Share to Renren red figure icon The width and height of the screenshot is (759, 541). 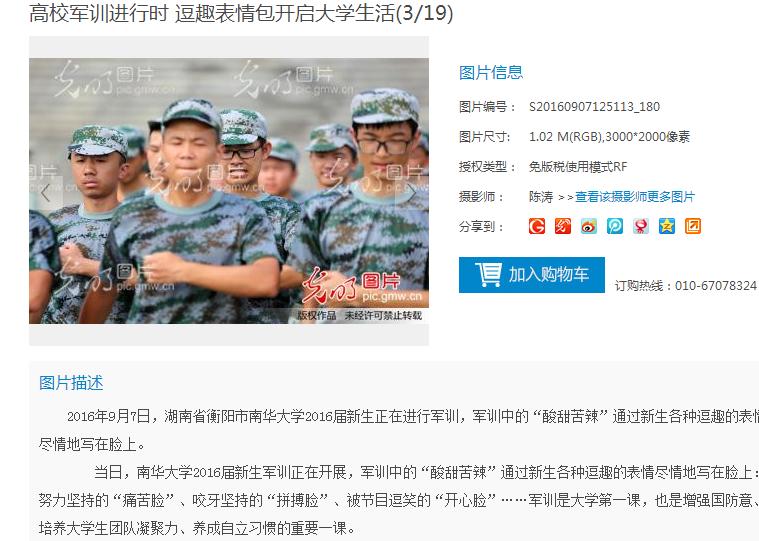click(641, 226)
